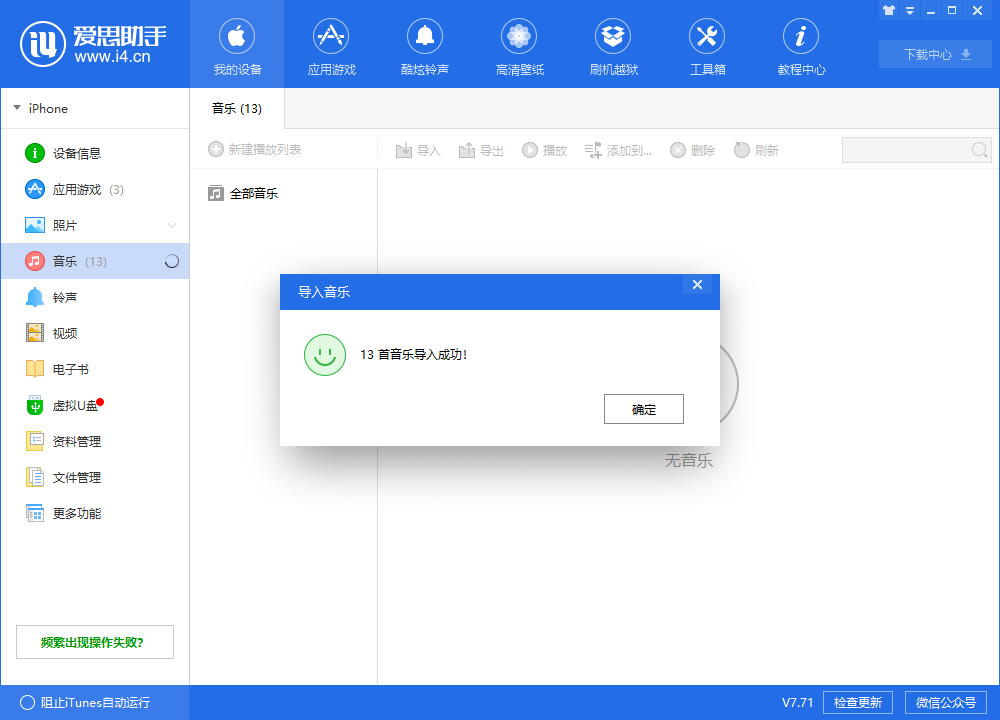Expand the iPhone device dropdown
1000x720 pixels.
tap(17, 108)
